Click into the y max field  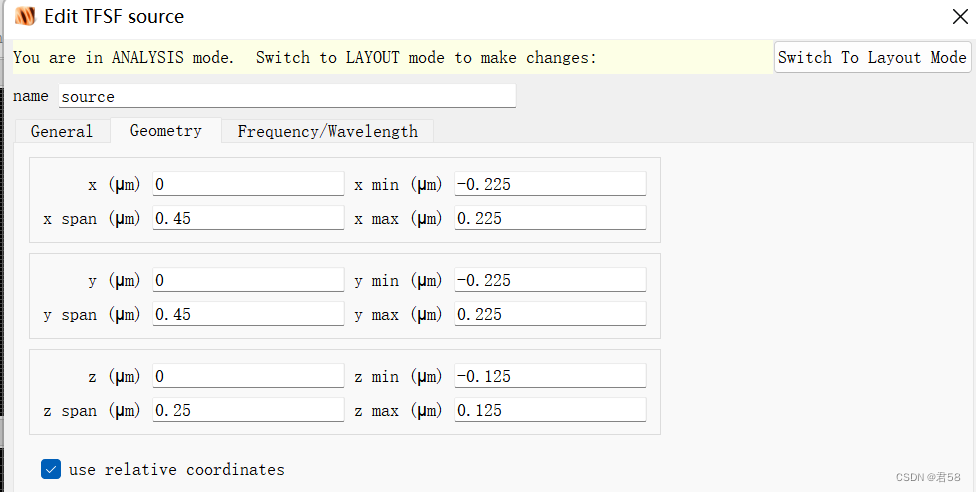click(550, 314)
